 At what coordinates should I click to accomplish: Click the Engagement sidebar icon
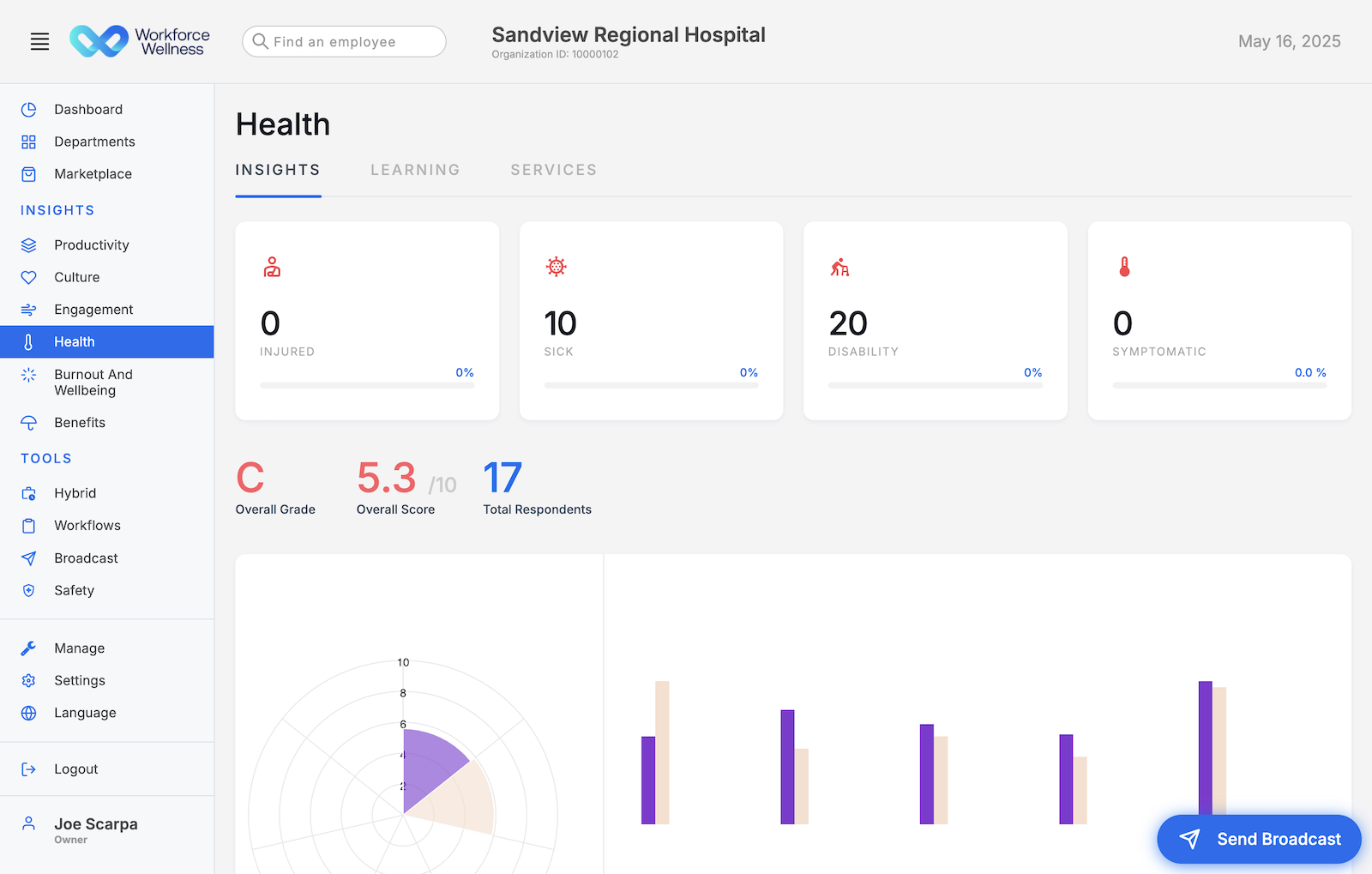coord(28,309)
